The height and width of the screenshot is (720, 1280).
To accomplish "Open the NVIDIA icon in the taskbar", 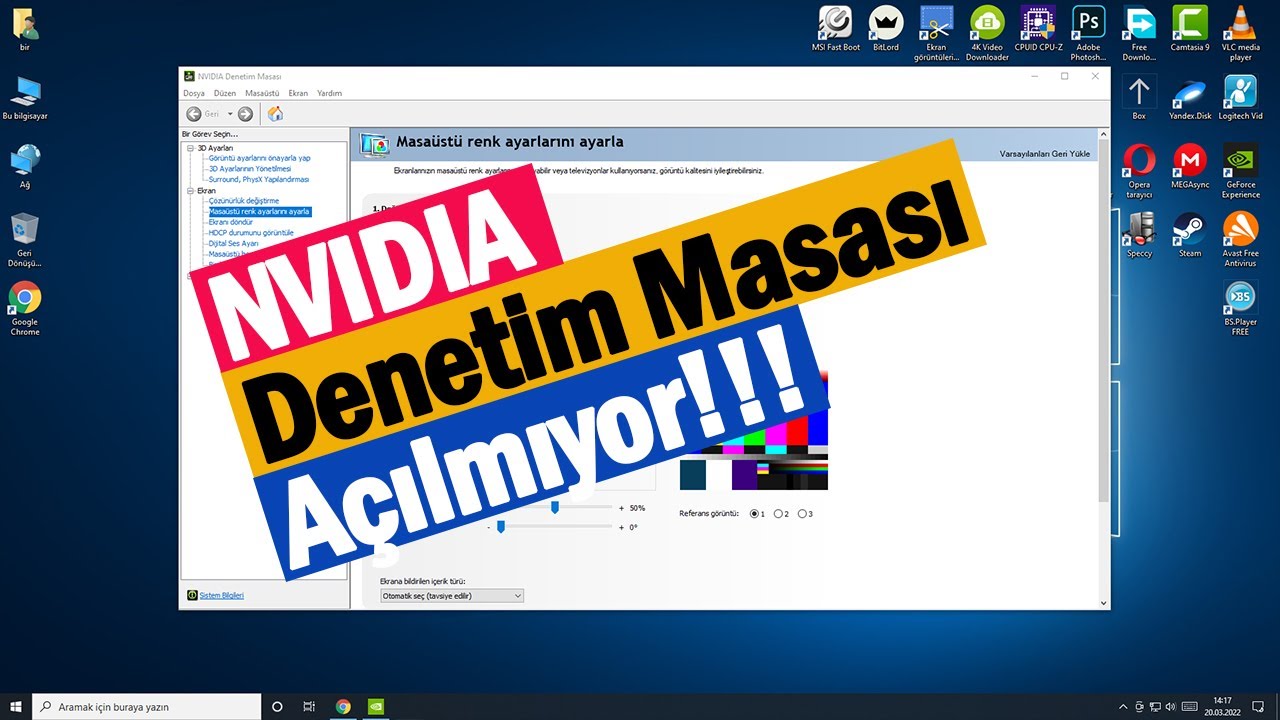I will click(377, 706).
